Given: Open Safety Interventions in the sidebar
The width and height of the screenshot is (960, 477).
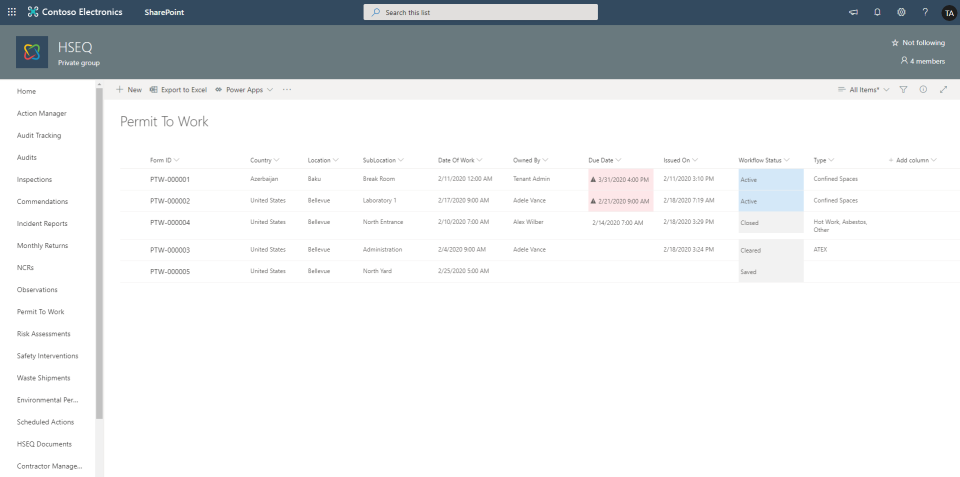Looking at the screenshot, I should pos(48,356).
